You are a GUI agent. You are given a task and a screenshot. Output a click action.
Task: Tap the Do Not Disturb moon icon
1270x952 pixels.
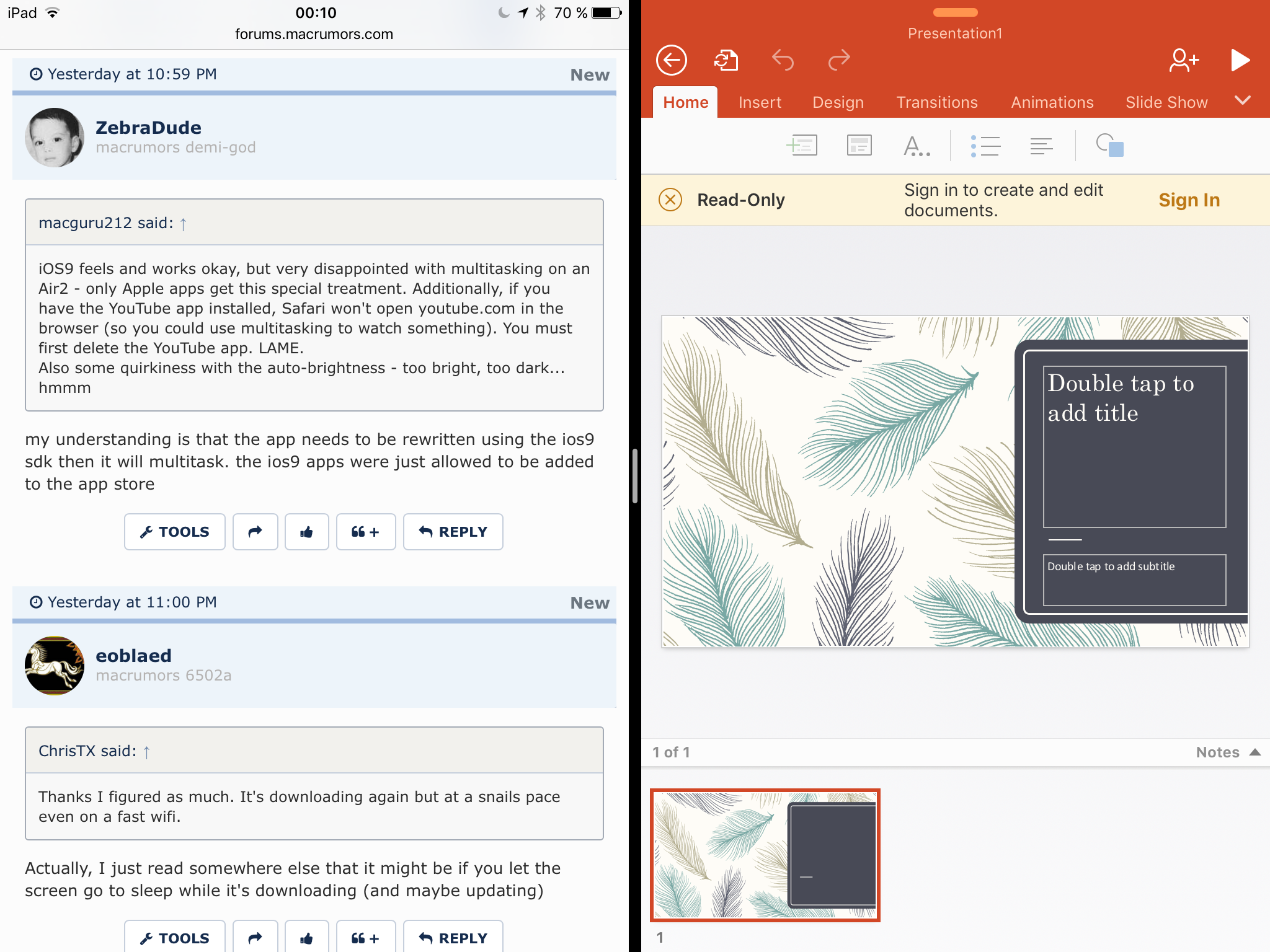[504, 13]
